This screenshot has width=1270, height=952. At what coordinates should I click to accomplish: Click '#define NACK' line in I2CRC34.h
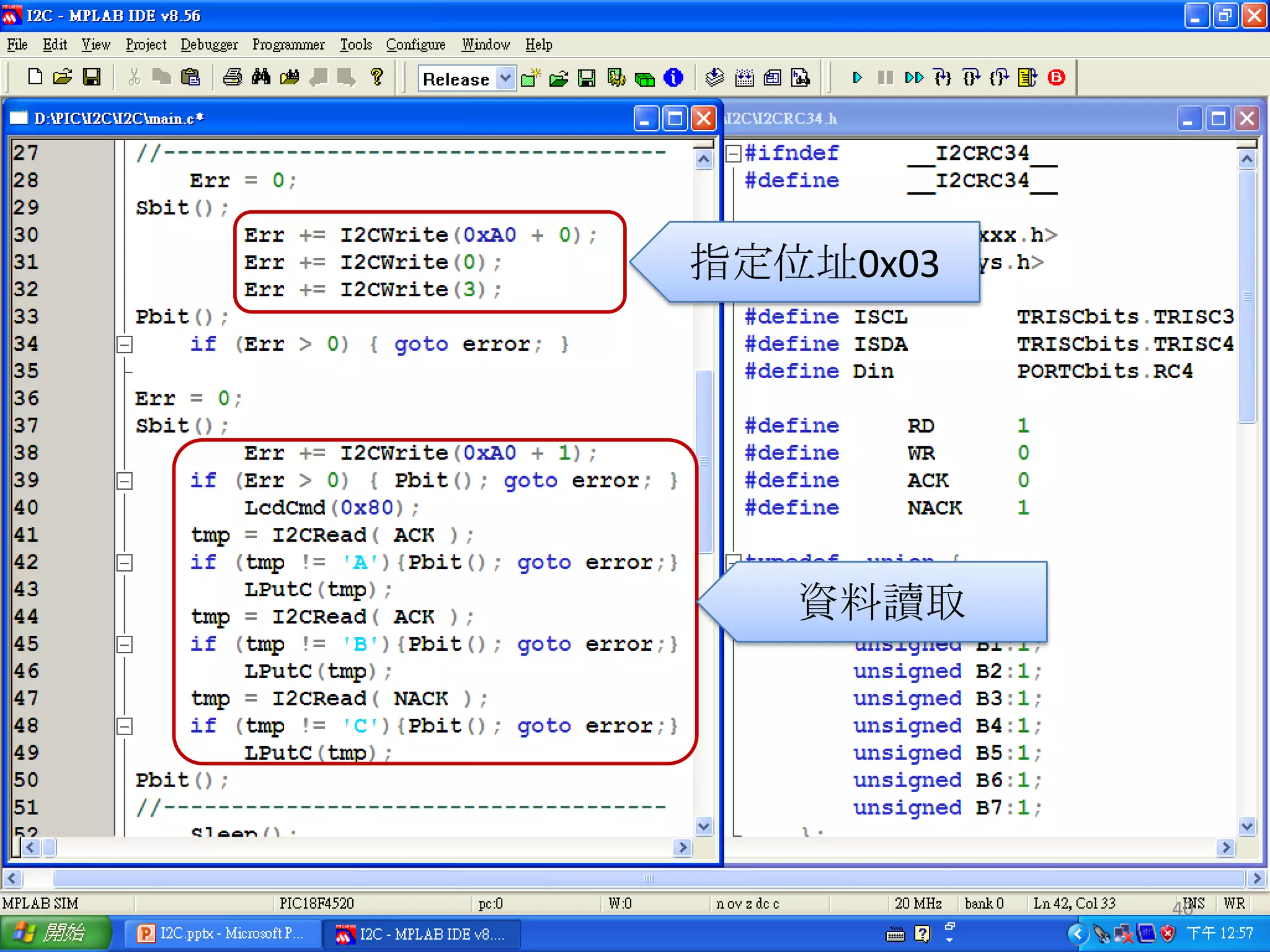pyautogui.click(x=887, y=508)
